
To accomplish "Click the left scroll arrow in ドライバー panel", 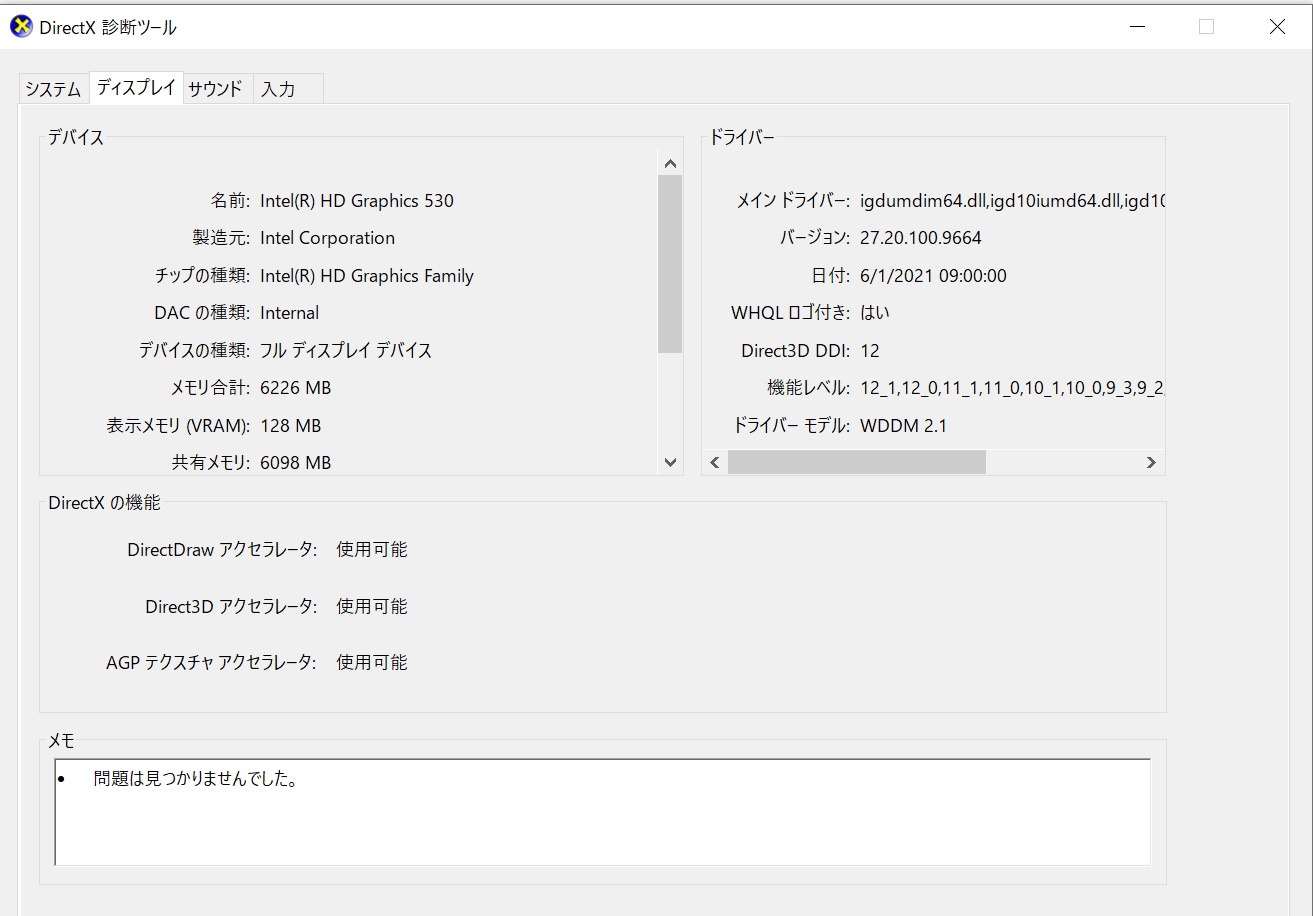I will [x=714, y=462].
